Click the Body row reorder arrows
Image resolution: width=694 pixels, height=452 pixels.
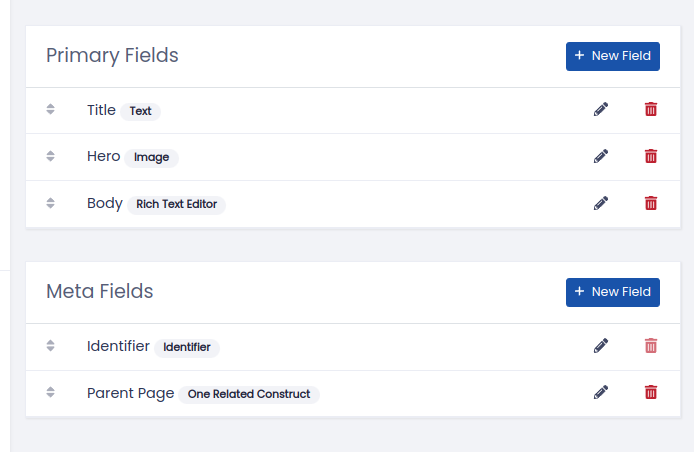click(x=50, y=203)
